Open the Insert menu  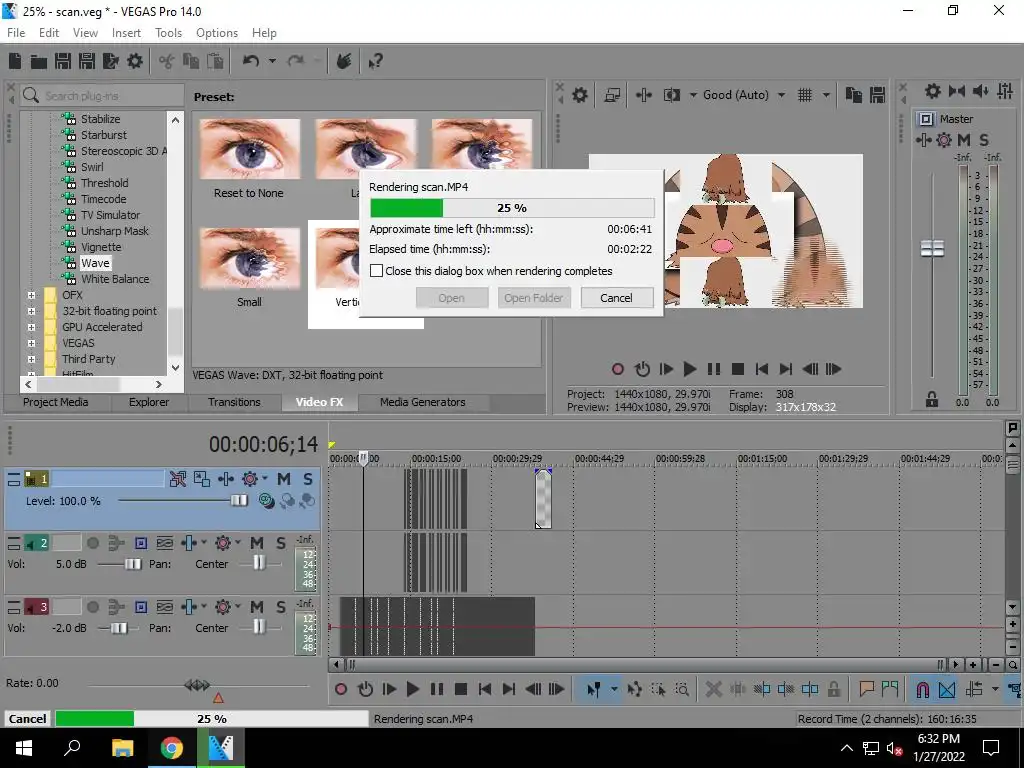point(126,33)
